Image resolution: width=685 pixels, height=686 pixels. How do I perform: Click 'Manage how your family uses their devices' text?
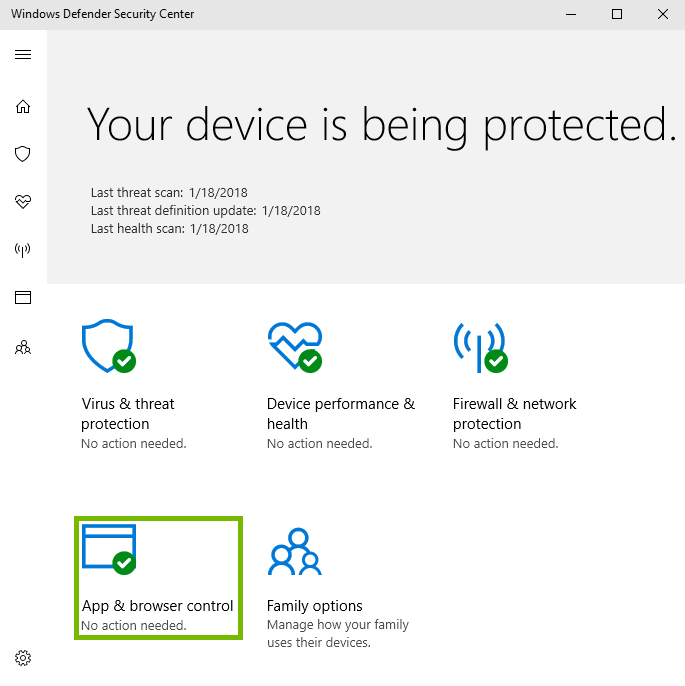point(338,634)
